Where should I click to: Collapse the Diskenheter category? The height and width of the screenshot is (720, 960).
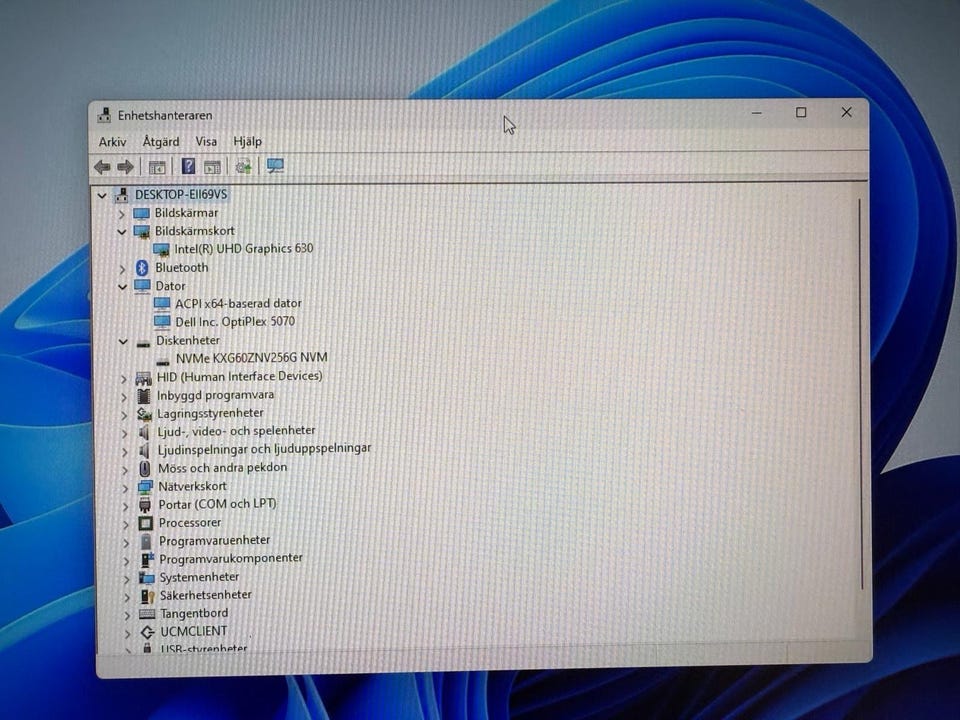click(123, 341)
